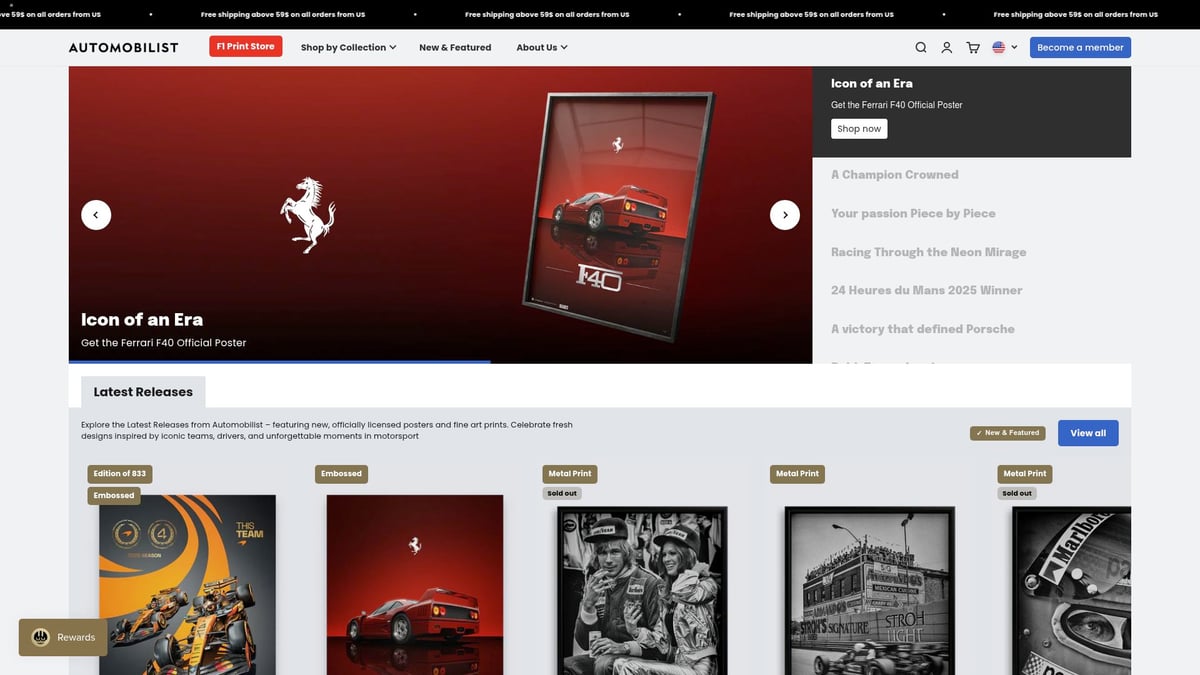Select A victory that defined Porsche slide
Screen dimensions: 1200x675
click(923, 329)
